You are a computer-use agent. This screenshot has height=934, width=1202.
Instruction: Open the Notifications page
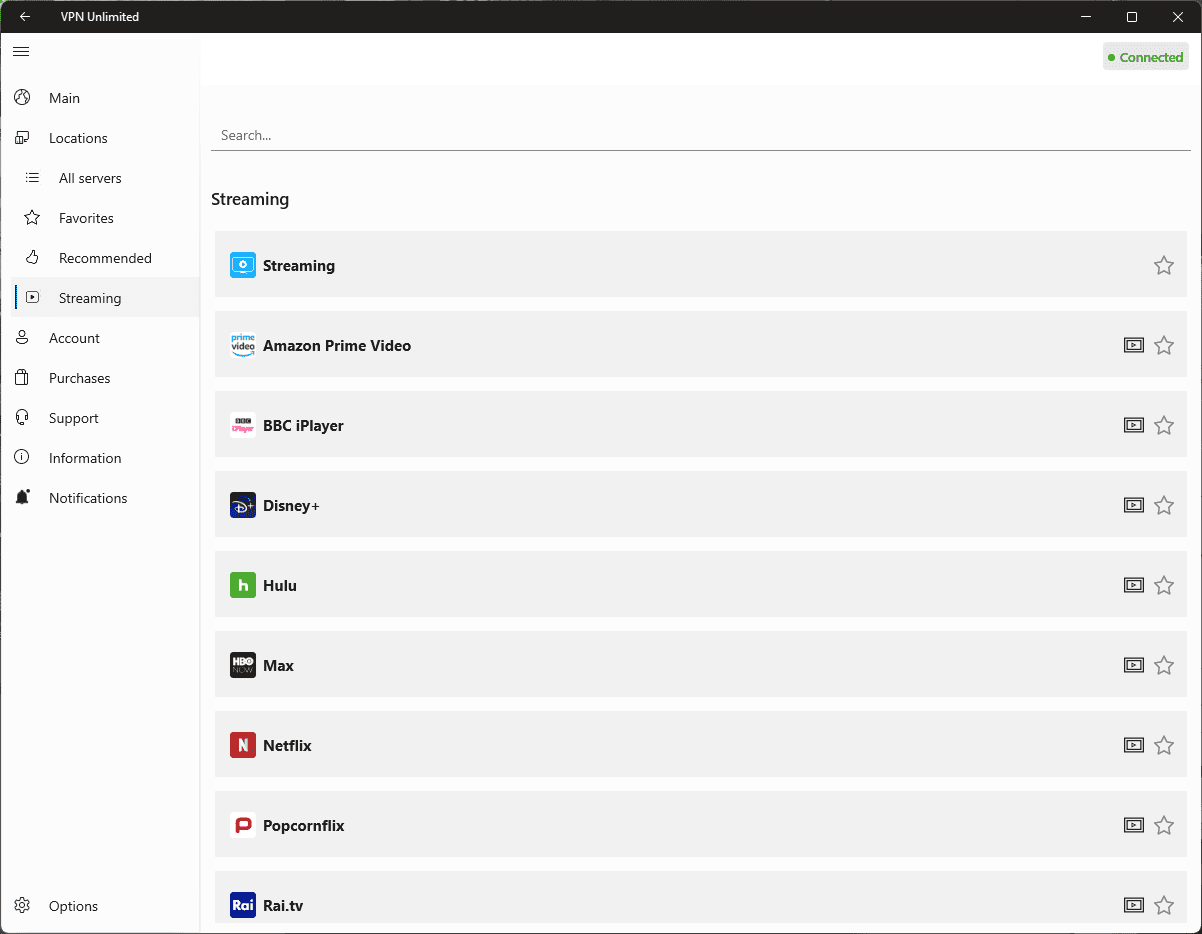pos(88,498)
